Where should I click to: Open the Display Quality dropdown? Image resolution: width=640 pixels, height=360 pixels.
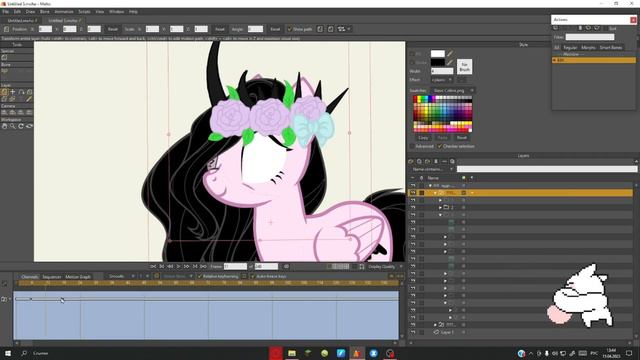384,267
